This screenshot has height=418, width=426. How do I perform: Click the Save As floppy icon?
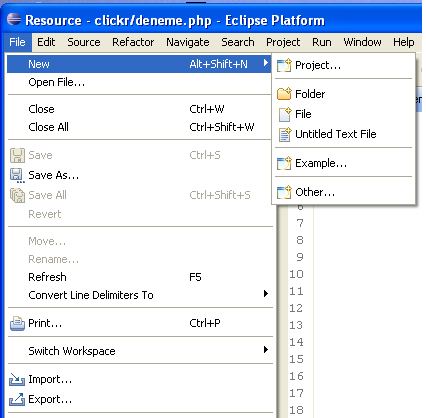tap(17, 175)
